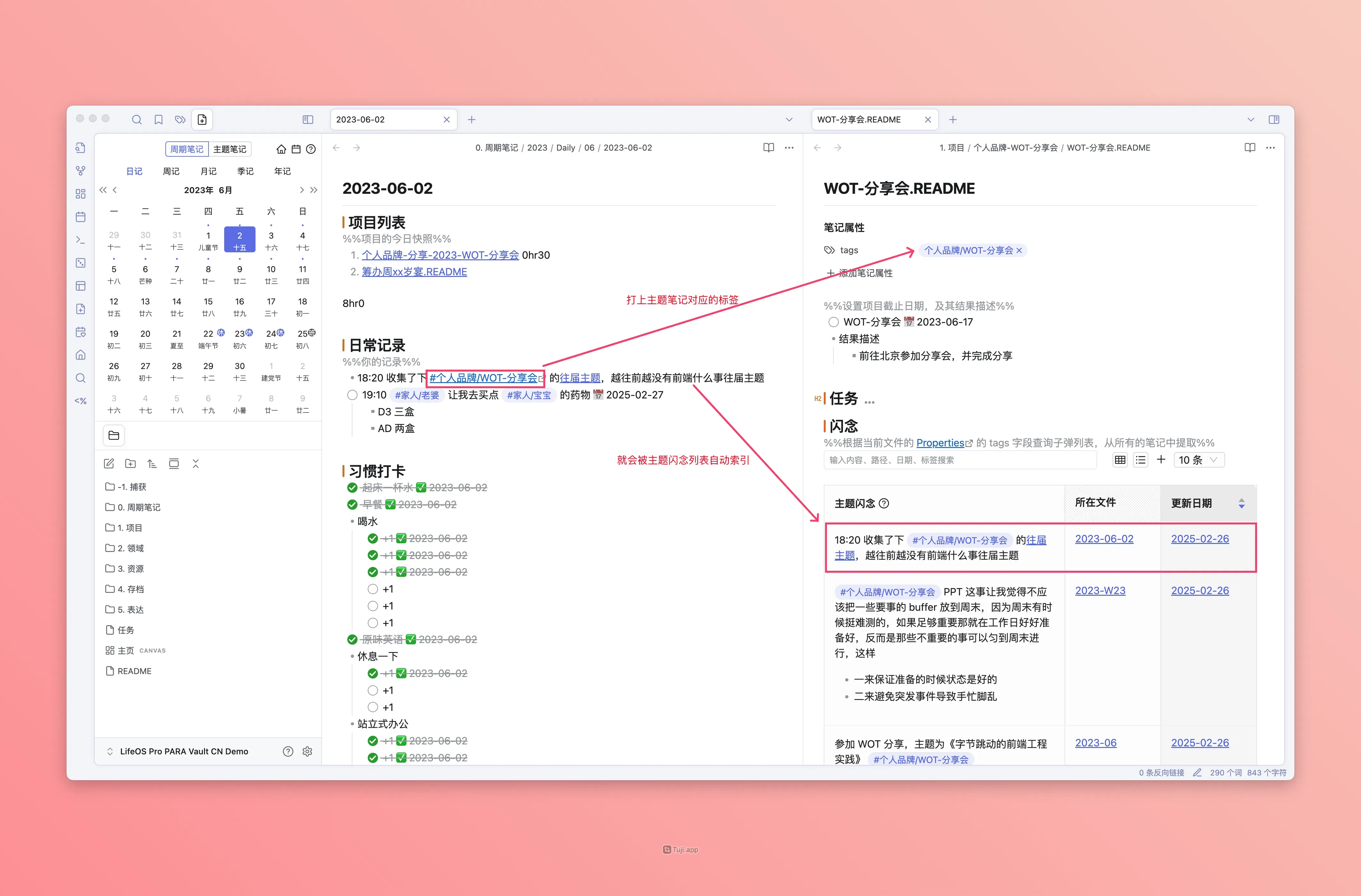Viewport: 1361px width, 896px height.
Task: Click the settings gear beside vault name
Action: tap(307, 751)
